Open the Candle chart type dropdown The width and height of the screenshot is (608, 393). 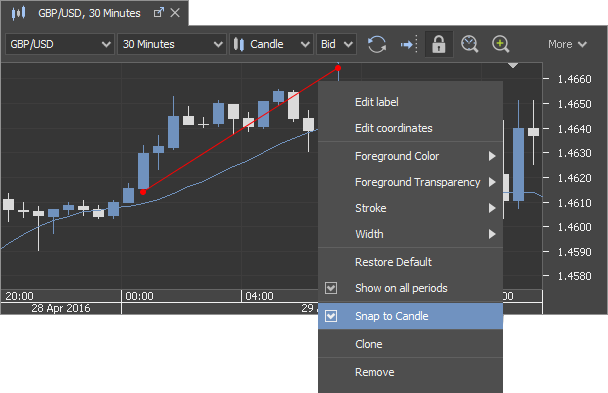[x=271, y=44]
